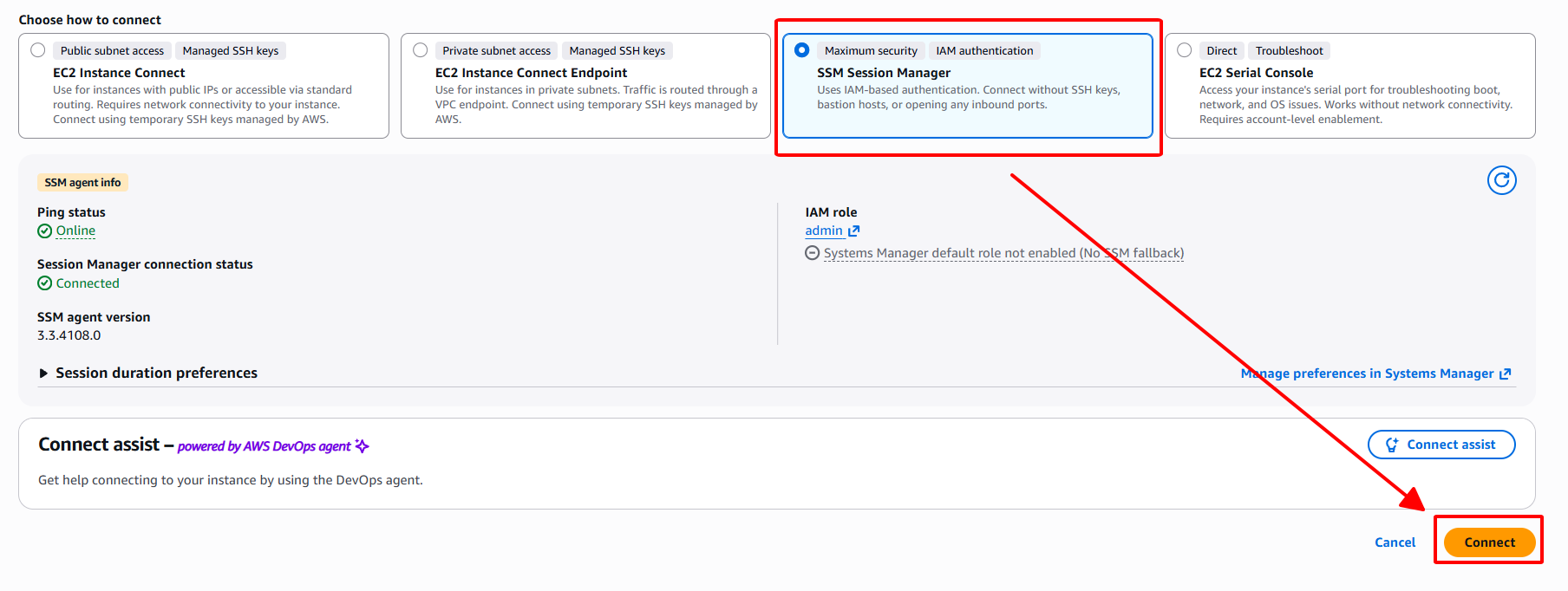Click the Online ping status check icon
The width and height of the screenshot is (1568, 591).
click(44, 231)
